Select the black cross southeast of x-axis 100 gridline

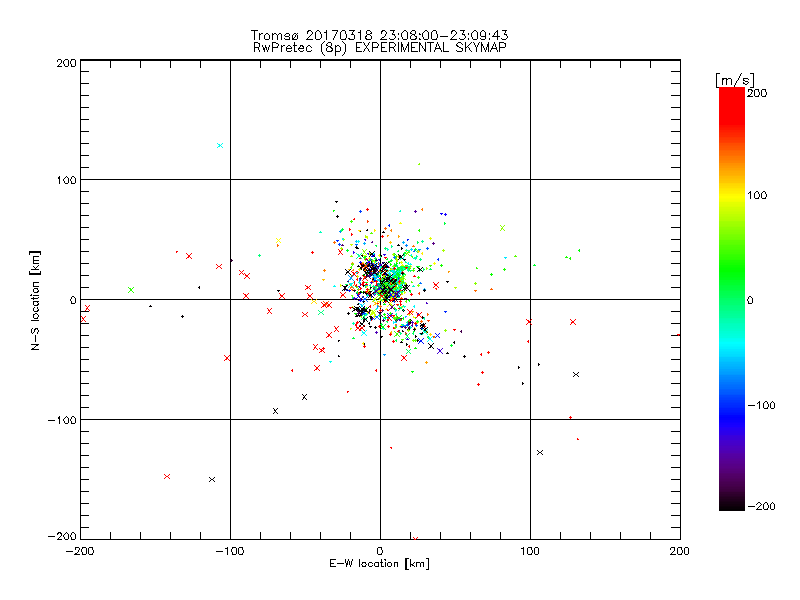tap(540, 453)
